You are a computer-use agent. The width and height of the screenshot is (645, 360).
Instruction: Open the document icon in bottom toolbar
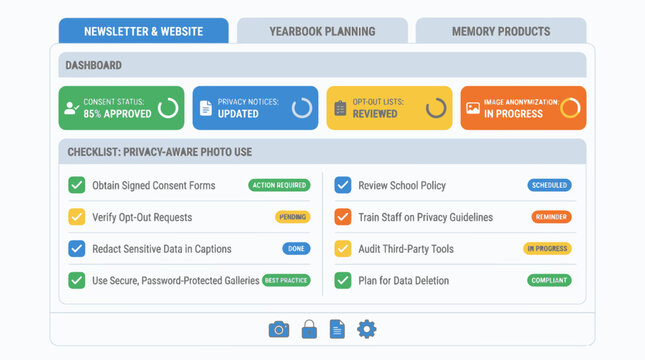click(337, 329)
